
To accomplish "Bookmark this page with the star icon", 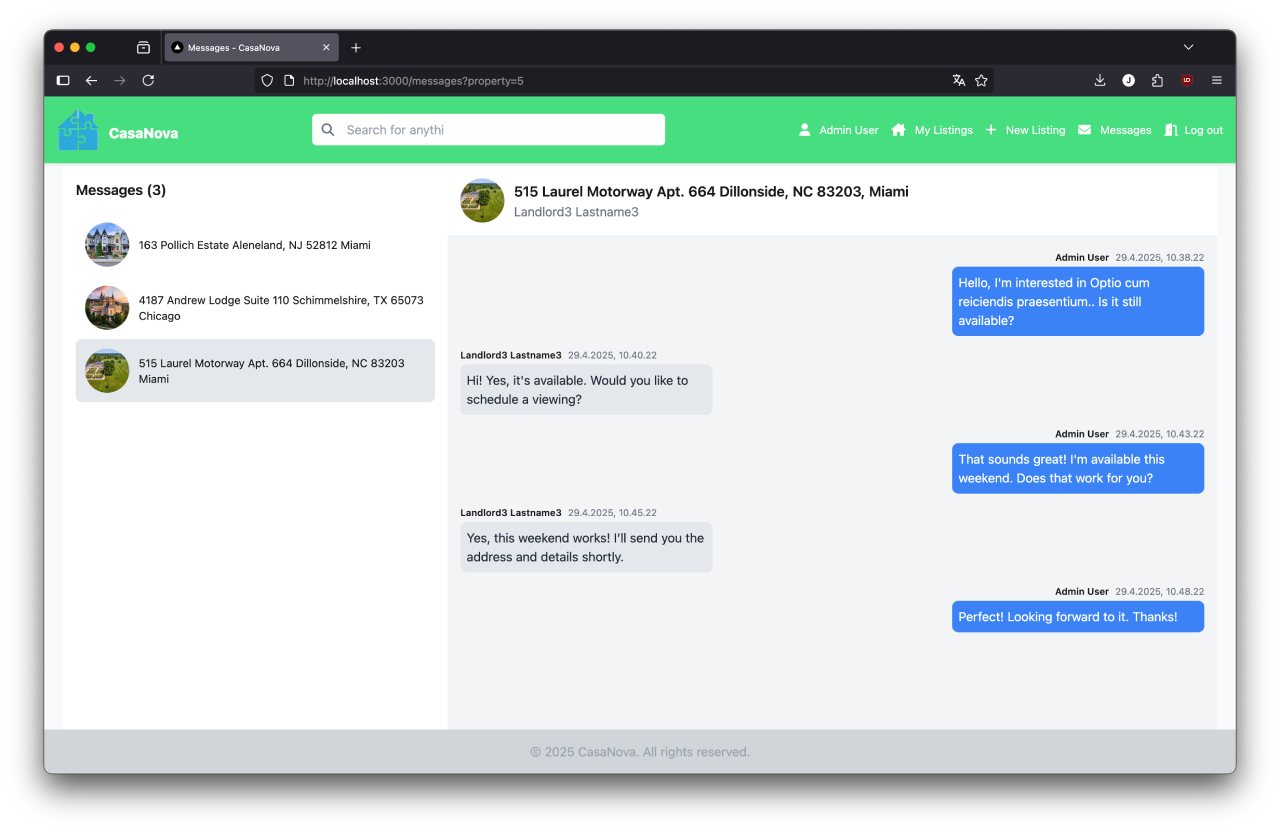I will click(x=981, y=80).
